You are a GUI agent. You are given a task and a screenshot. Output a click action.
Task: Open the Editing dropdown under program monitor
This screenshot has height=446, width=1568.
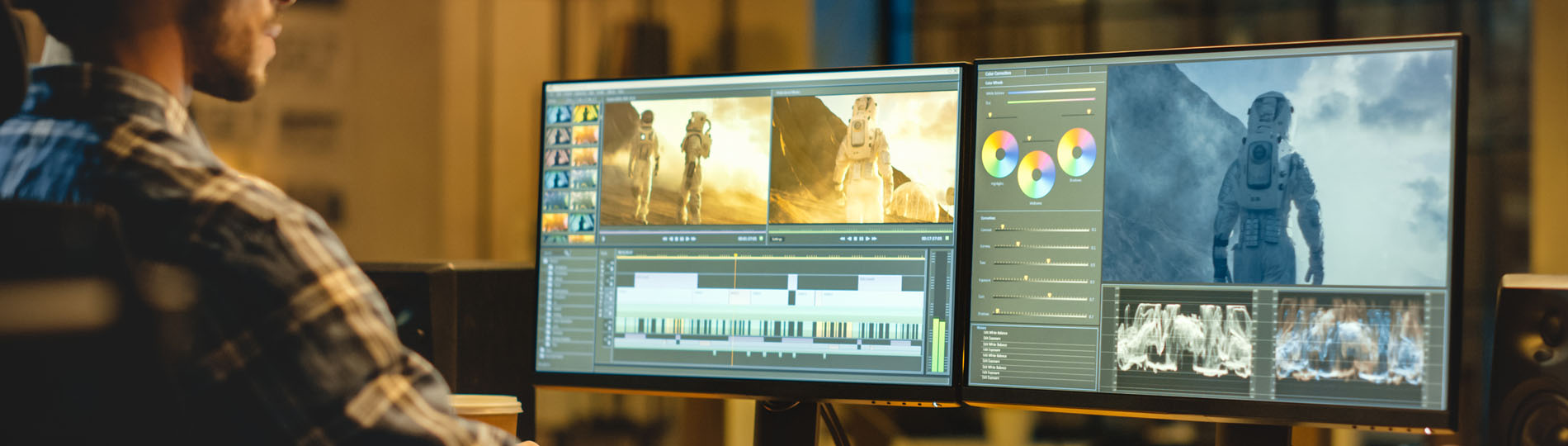pyautogui.click(x=777, y=239)
